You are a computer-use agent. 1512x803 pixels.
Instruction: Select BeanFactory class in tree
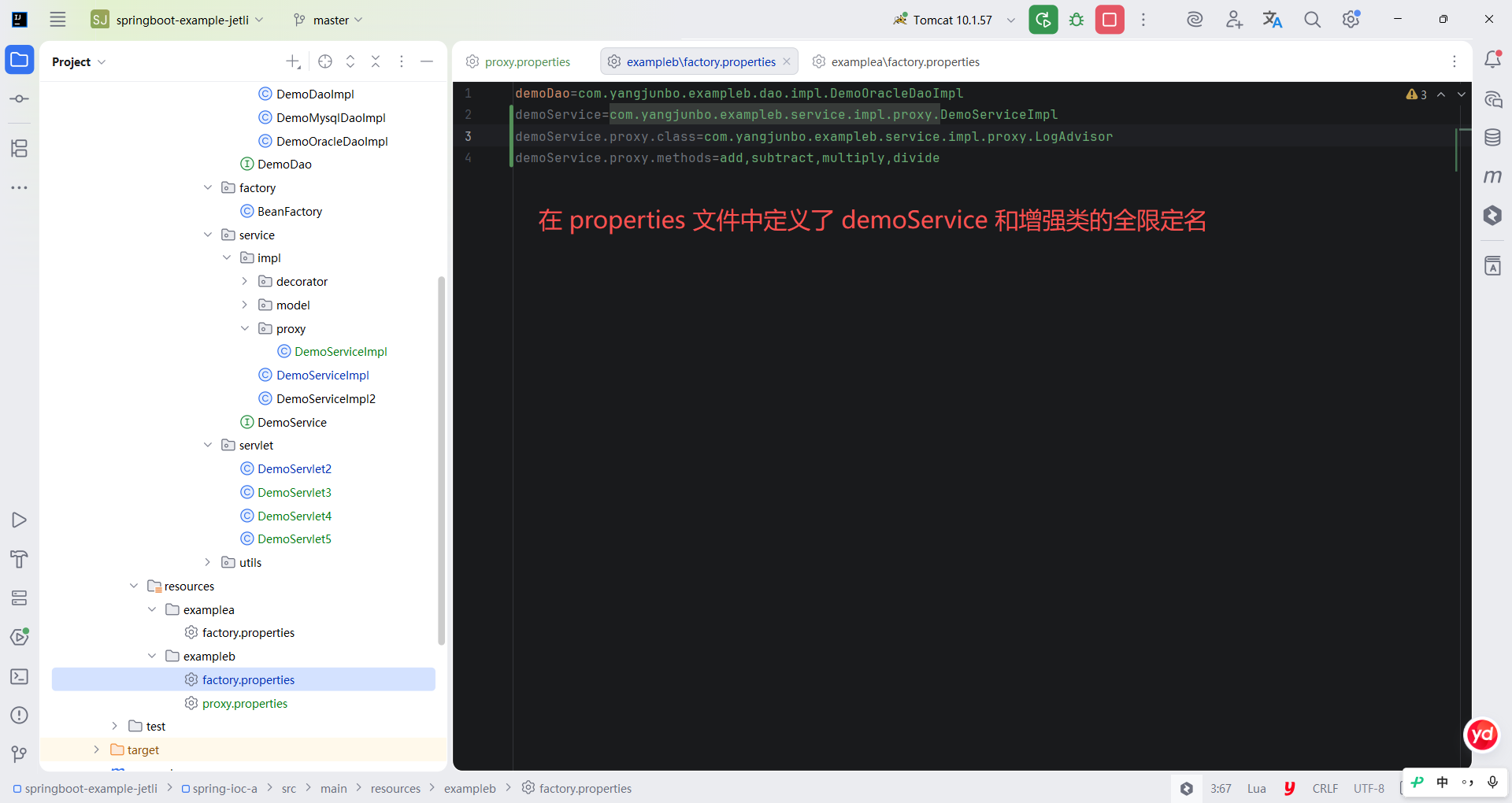click(x=290, y=211)
